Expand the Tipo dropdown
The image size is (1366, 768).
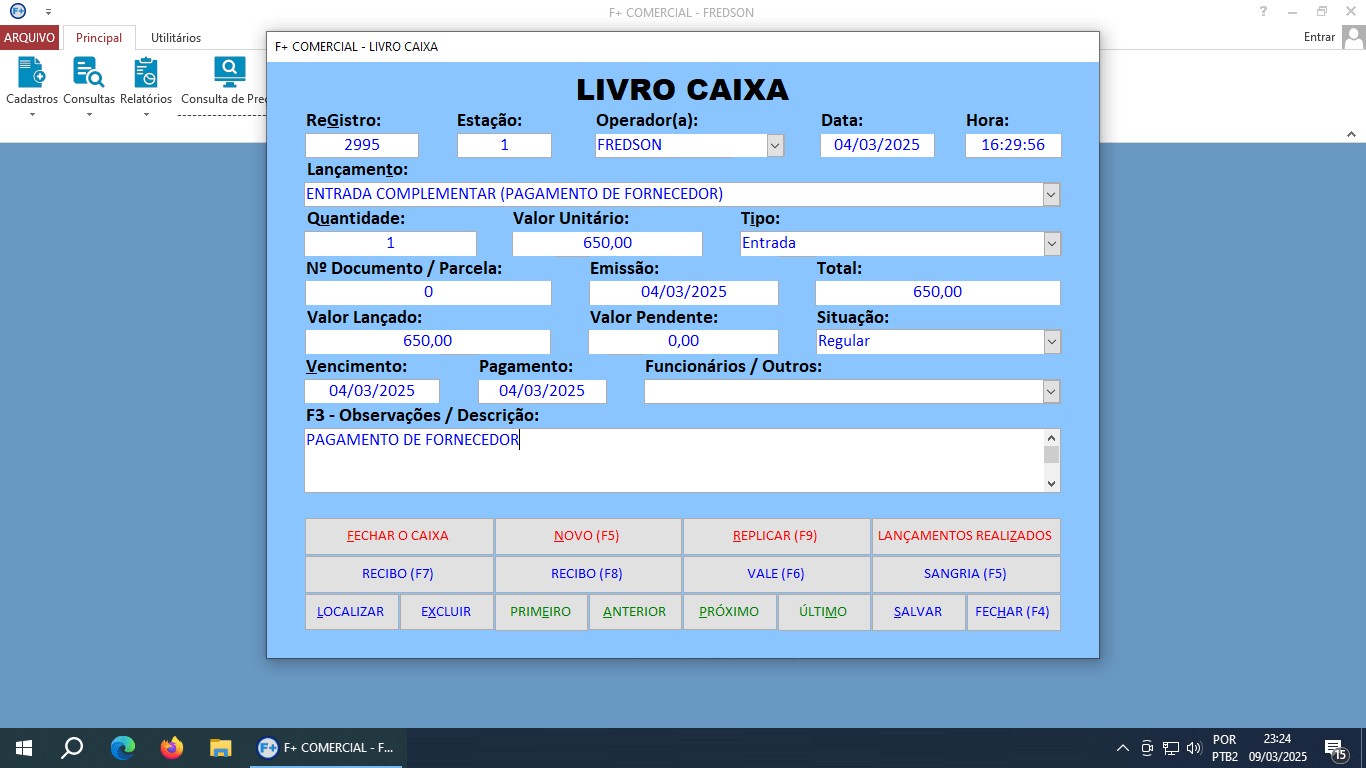tap(1051, 243)
